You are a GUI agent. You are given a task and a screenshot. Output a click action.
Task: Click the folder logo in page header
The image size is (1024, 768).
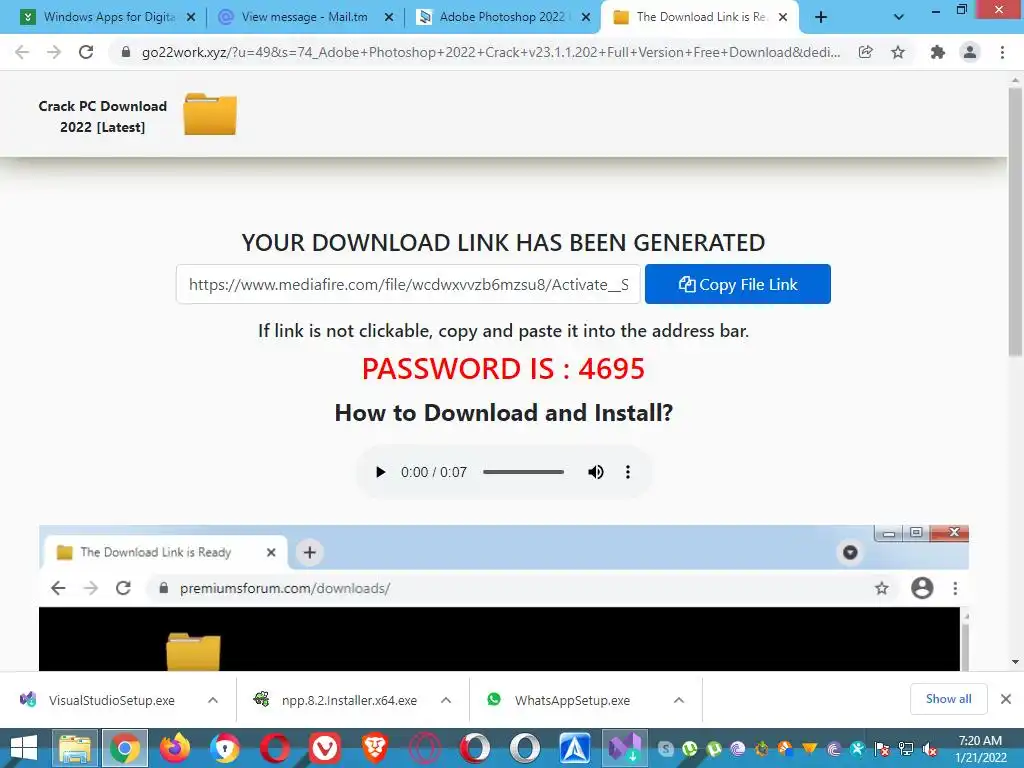(210, 114)
